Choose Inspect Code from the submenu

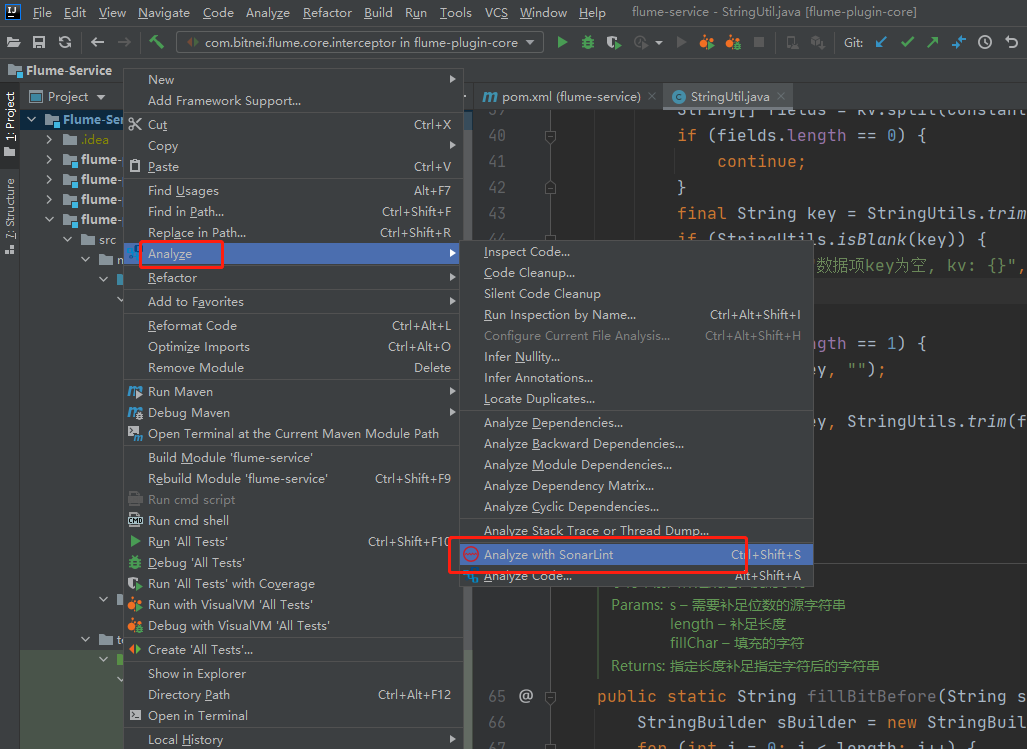[526, 252]
